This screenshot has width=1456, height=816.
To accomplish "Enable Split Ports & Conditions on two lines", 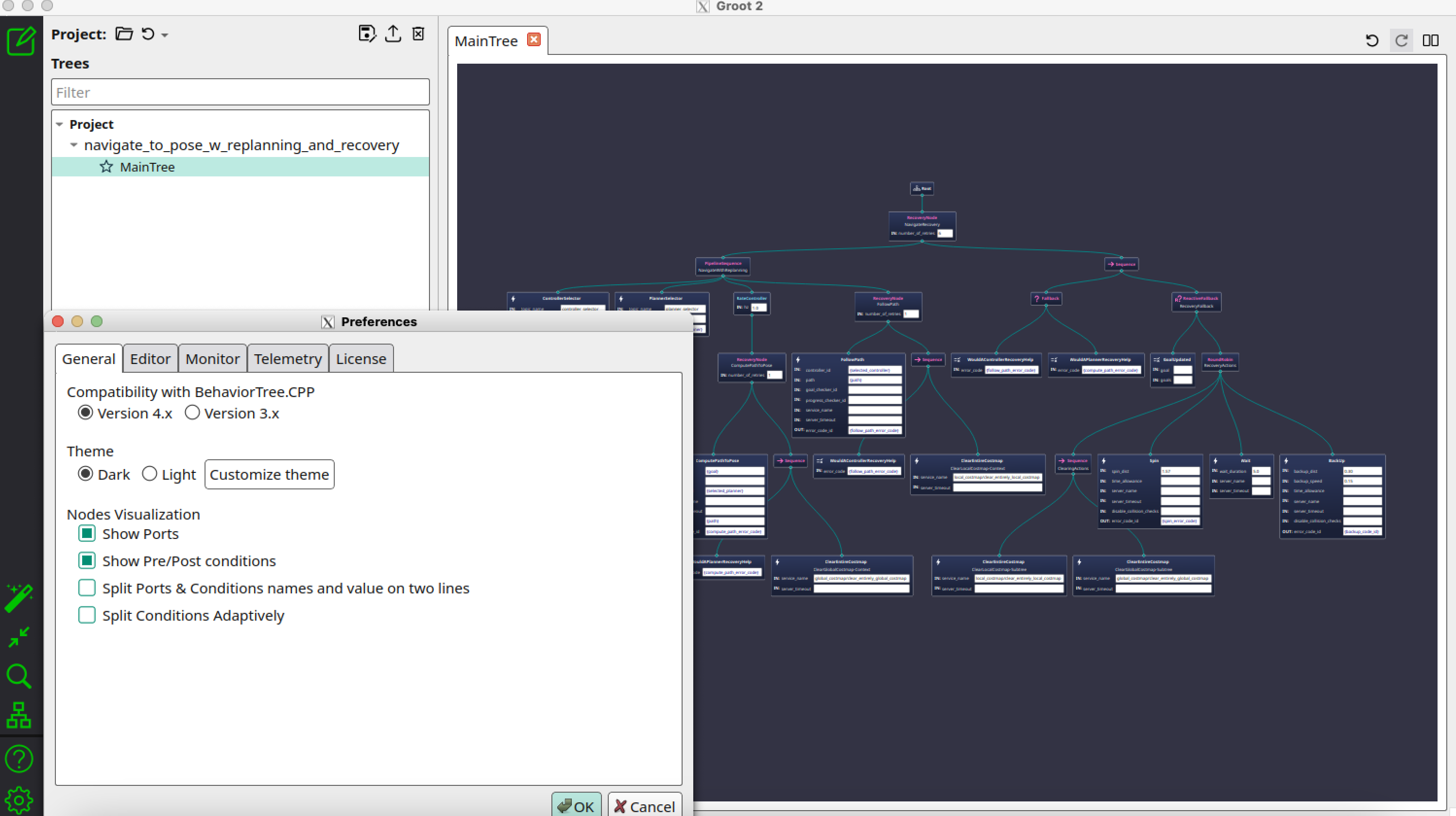I will tap(87, 588).
